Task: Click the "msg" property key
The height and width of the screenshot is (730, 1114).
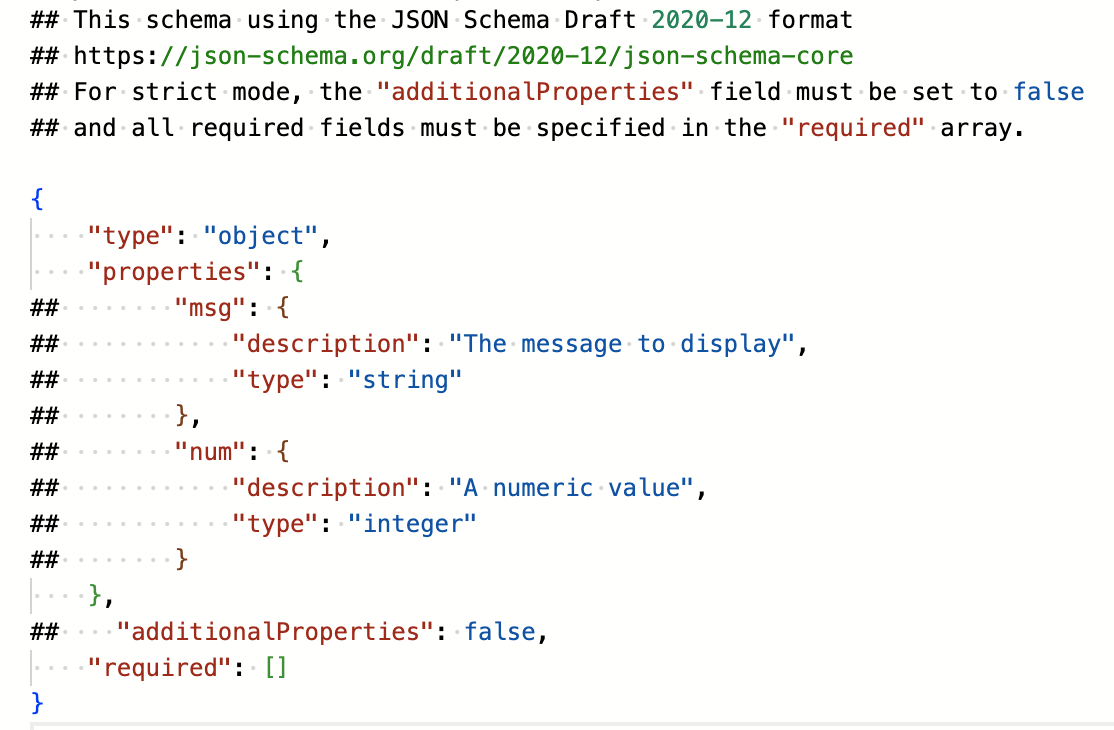Action: tap(210, 307)
